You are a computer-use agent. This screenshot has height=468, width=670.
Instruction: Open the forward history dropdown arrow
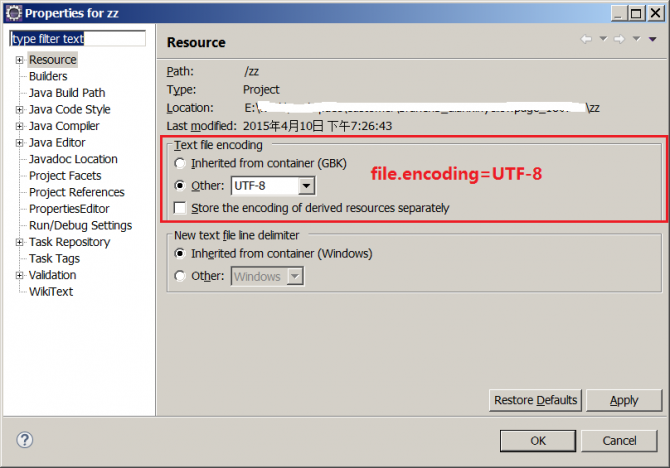click(x=636, y=39)
